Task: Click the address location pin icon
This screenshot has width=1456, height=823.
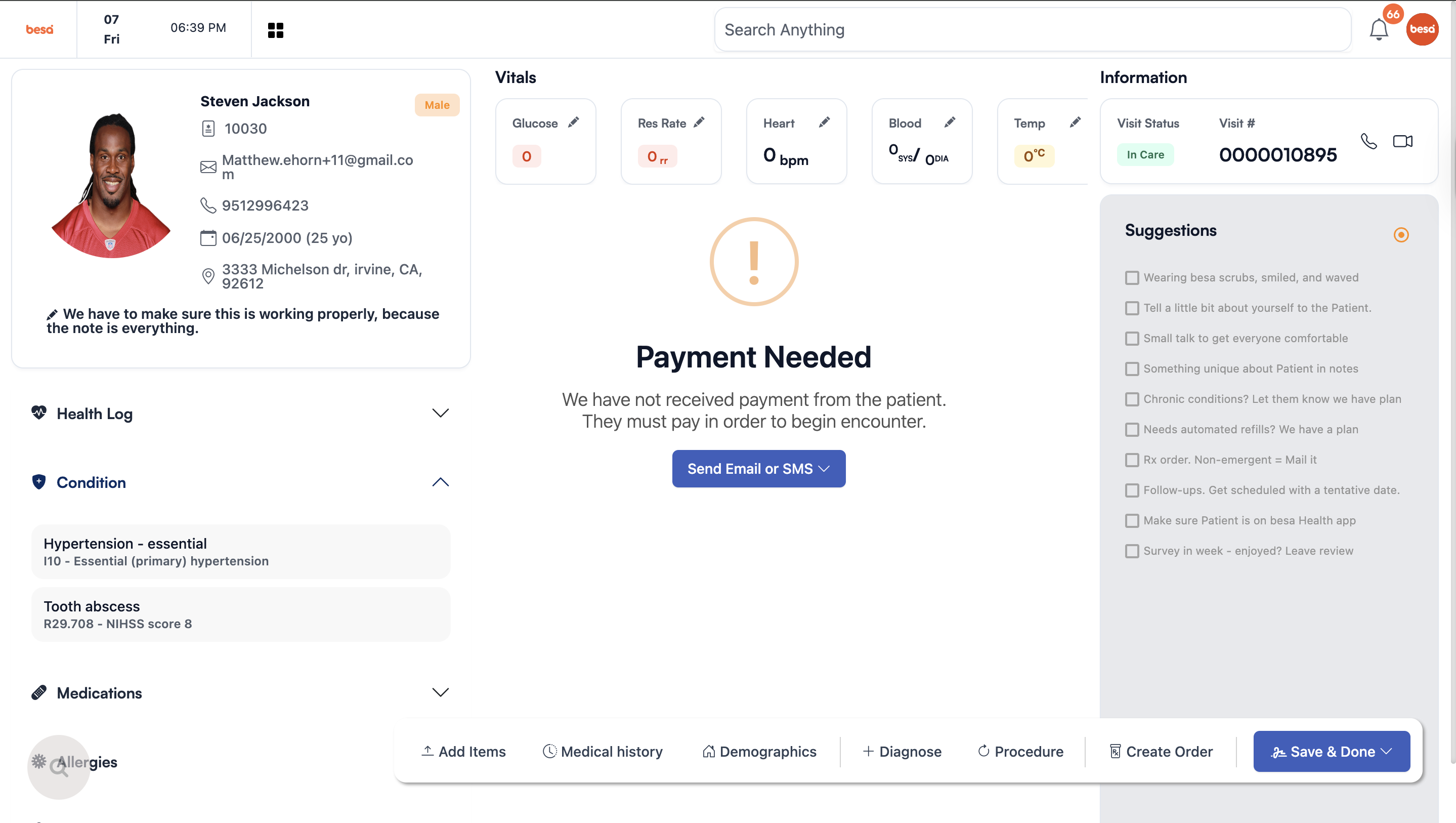Action: [208, 276]
